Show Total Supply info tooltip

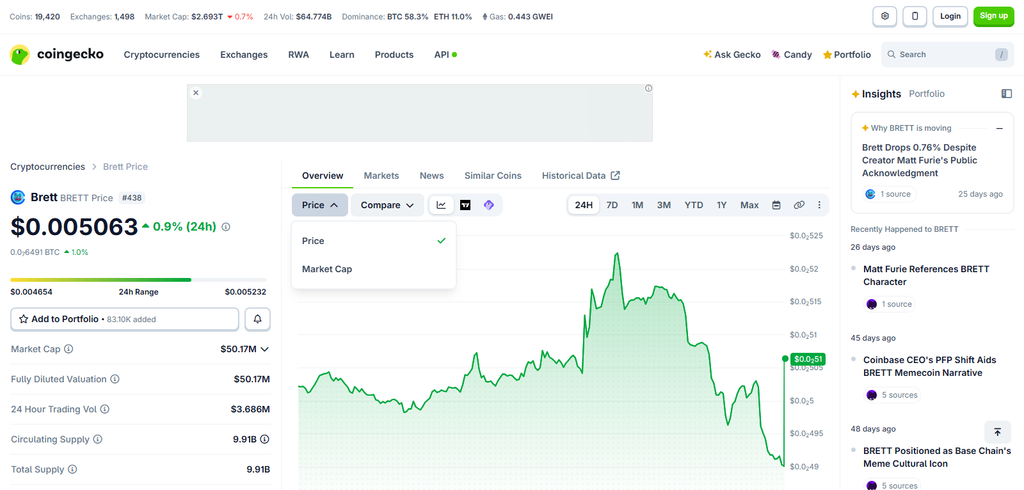point(72,469)
